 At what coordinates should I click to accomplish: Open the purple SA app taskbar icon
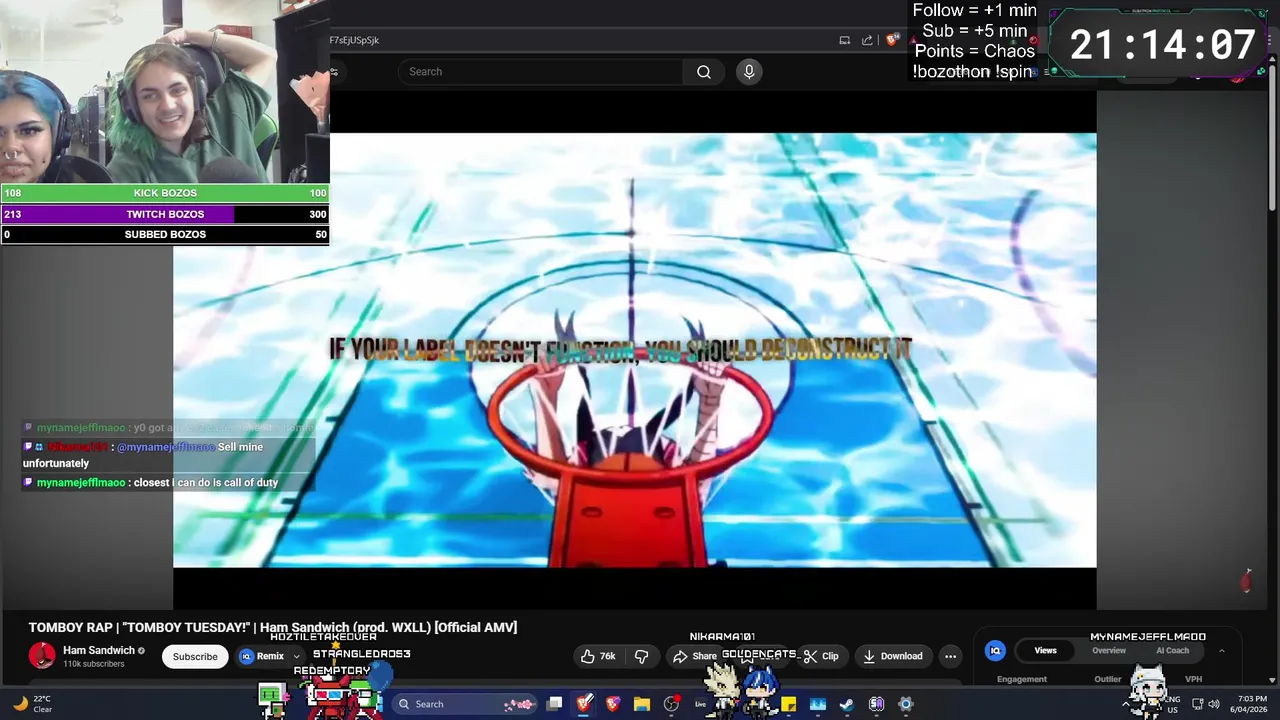pos(876,704)
